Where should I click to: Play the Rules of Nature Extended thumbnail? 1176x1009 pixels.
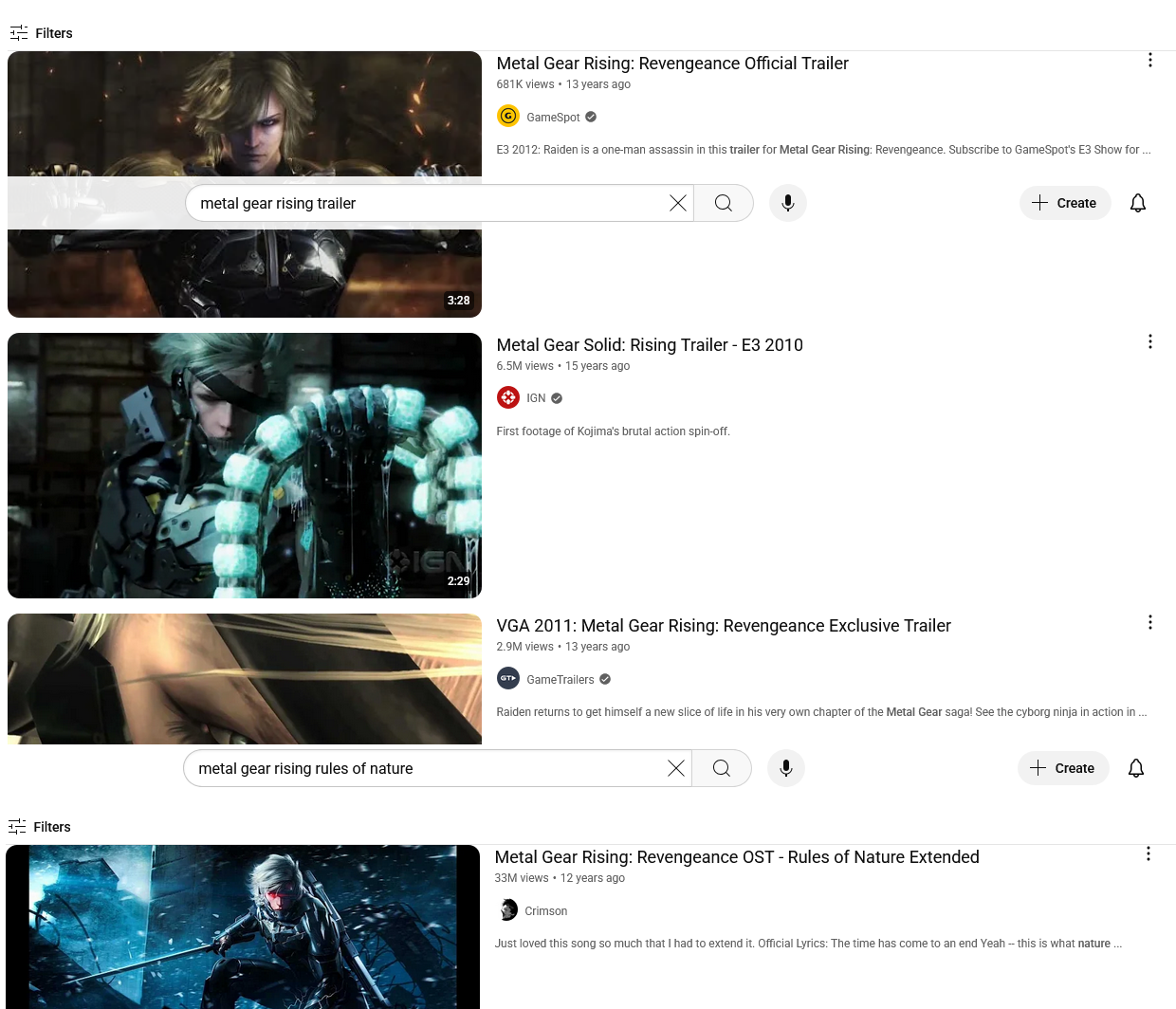(243, 926)
